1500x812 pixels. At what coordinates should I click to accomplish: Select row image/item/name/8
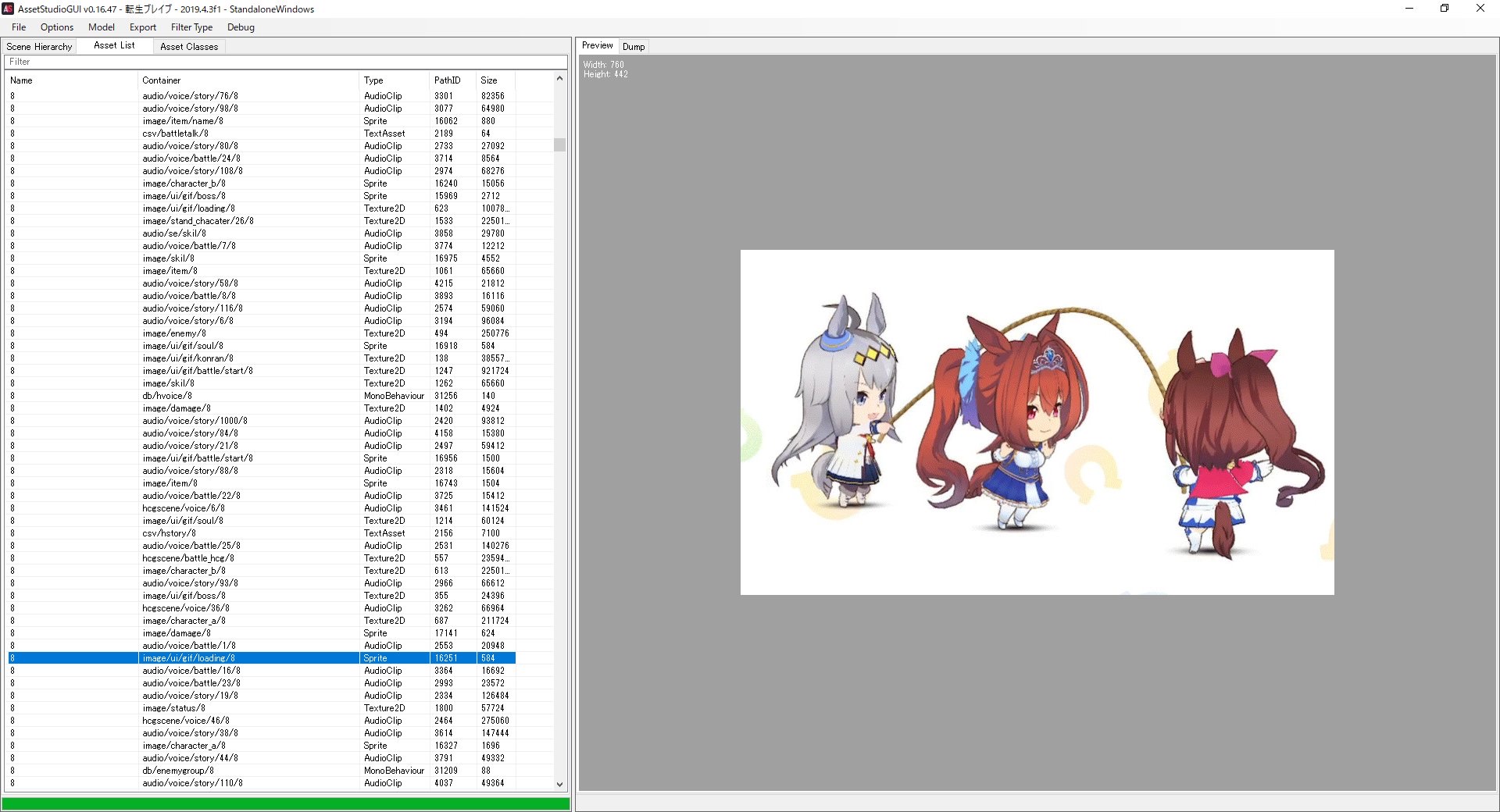[262, 121]
